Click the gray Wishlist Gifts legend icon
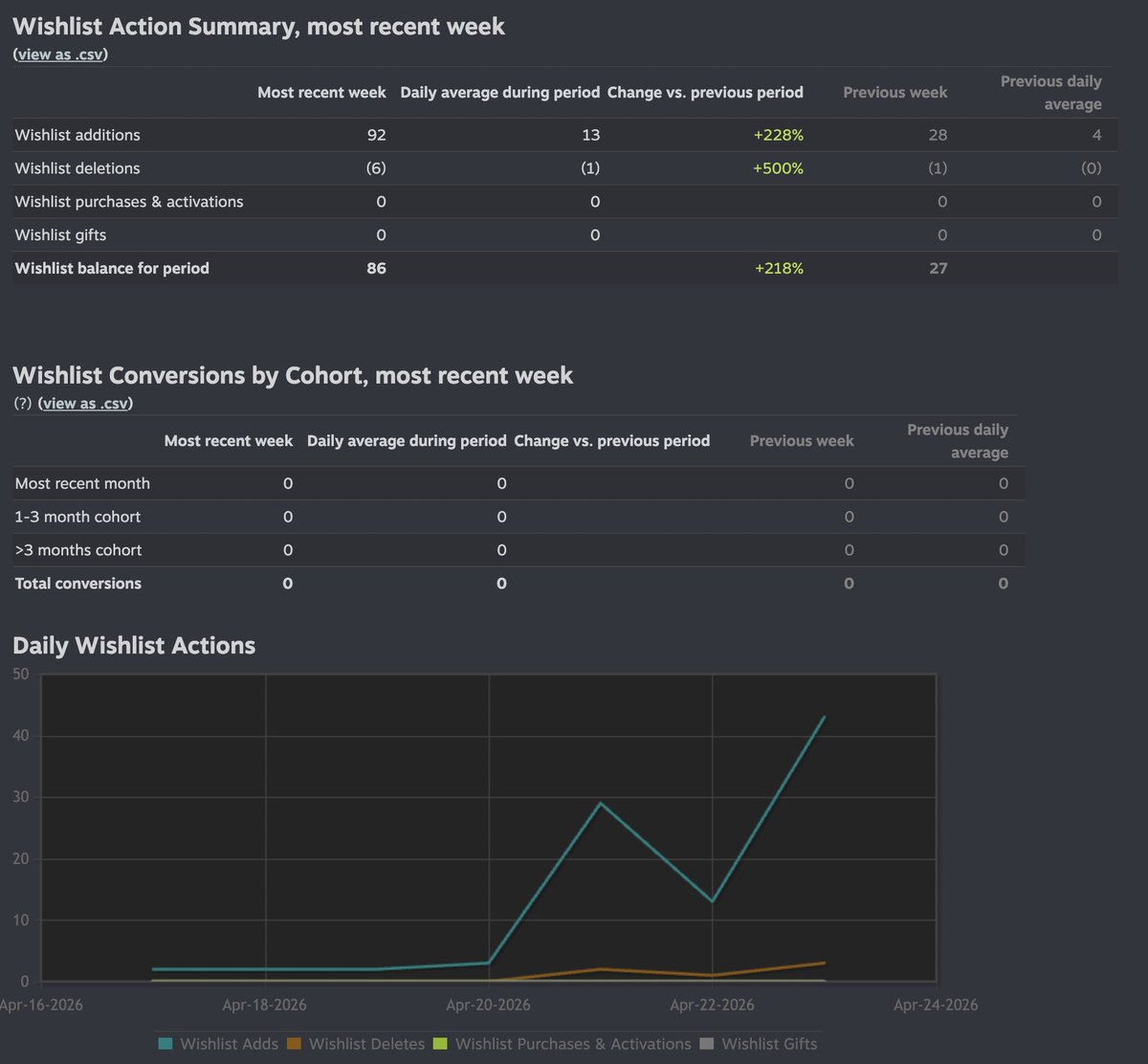This screenshot has height=1064, width=1148. (705, 1044)
